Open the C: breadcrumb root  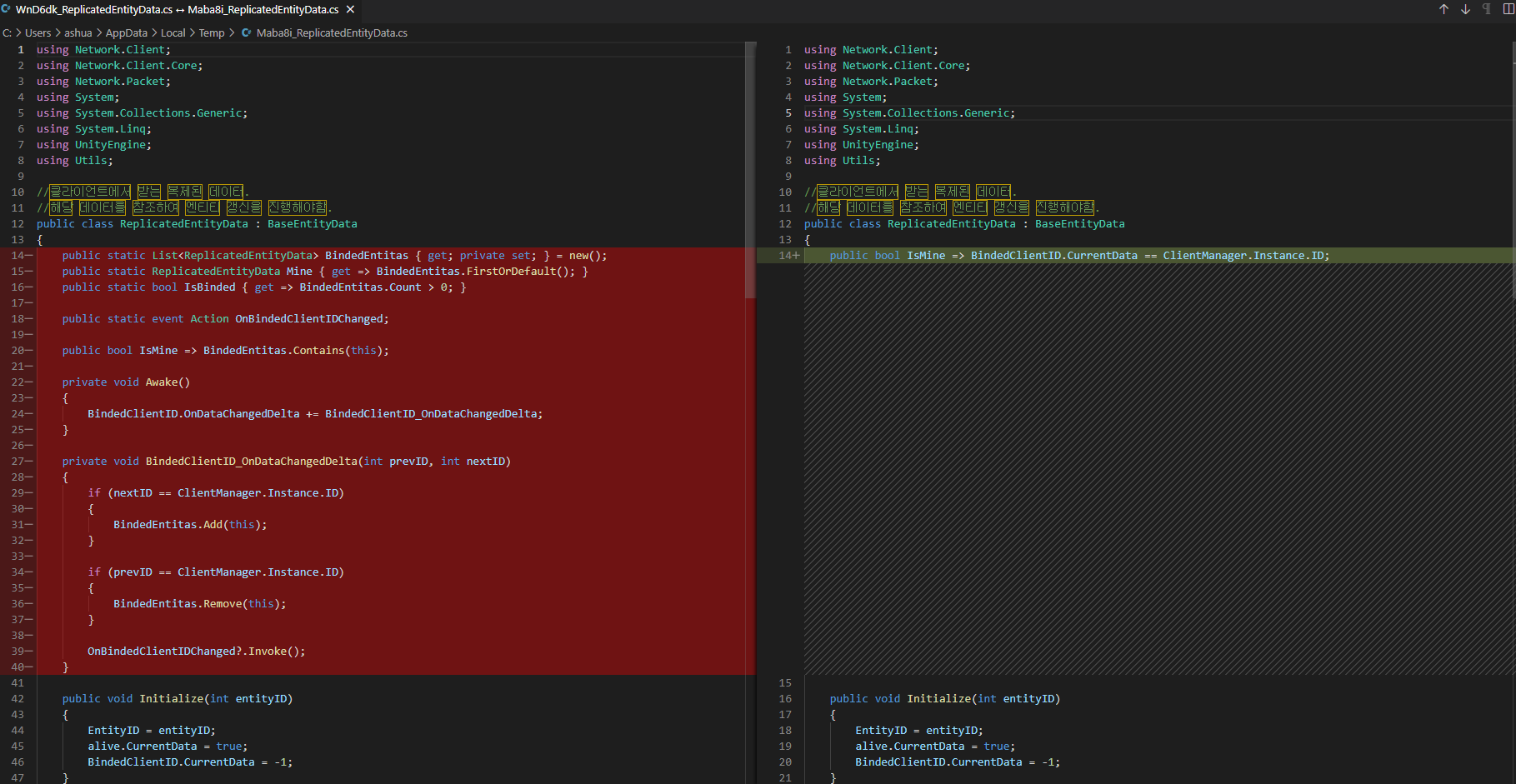[x=8, y=33]
